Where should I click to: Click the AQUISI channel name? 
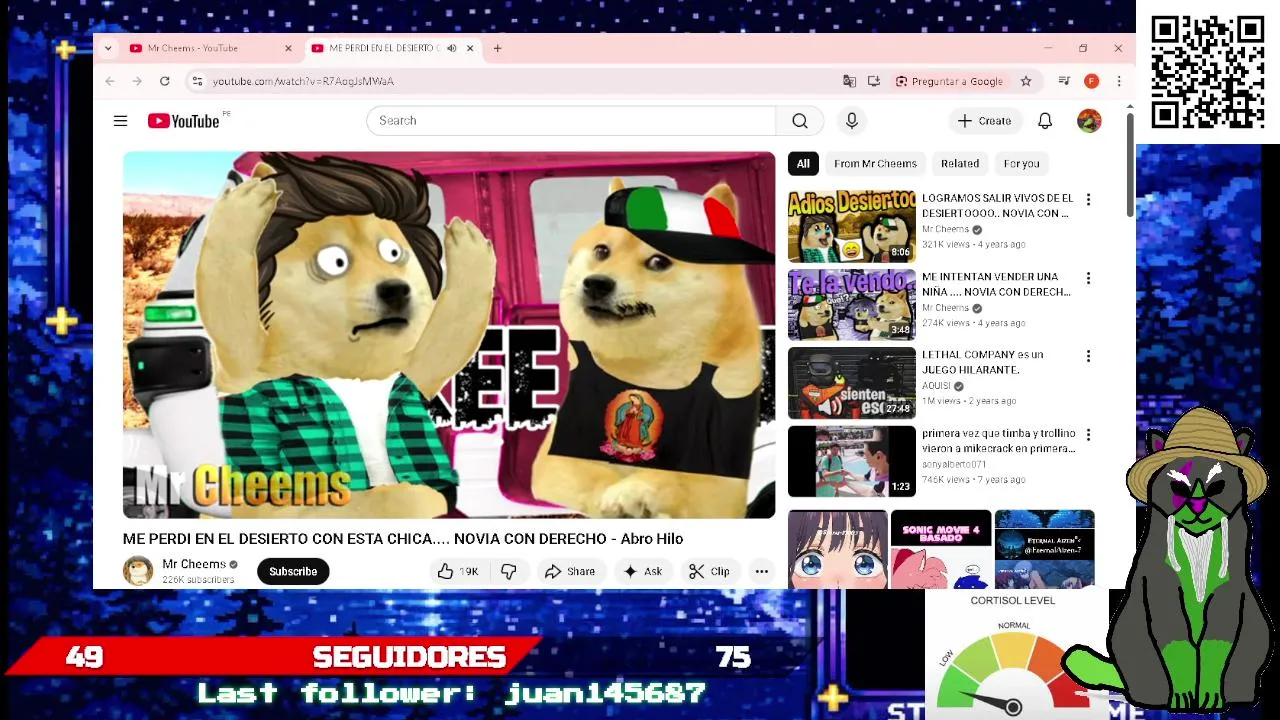936,386
